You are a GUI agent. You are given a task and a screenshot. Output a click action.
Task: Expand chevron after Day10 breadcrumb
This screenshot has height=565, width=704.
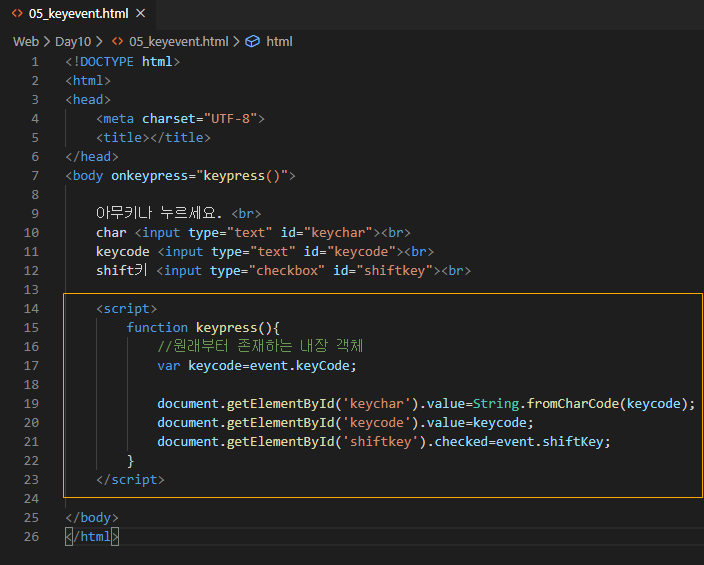click(x=99, y=42)
